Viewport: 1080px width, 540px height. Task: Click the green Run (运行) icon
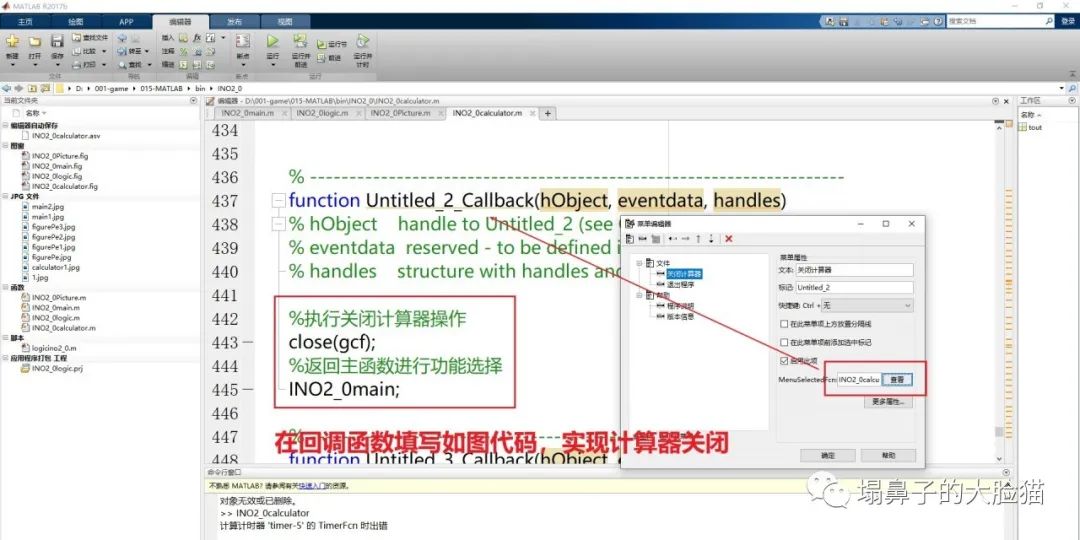tap(273, 41)
